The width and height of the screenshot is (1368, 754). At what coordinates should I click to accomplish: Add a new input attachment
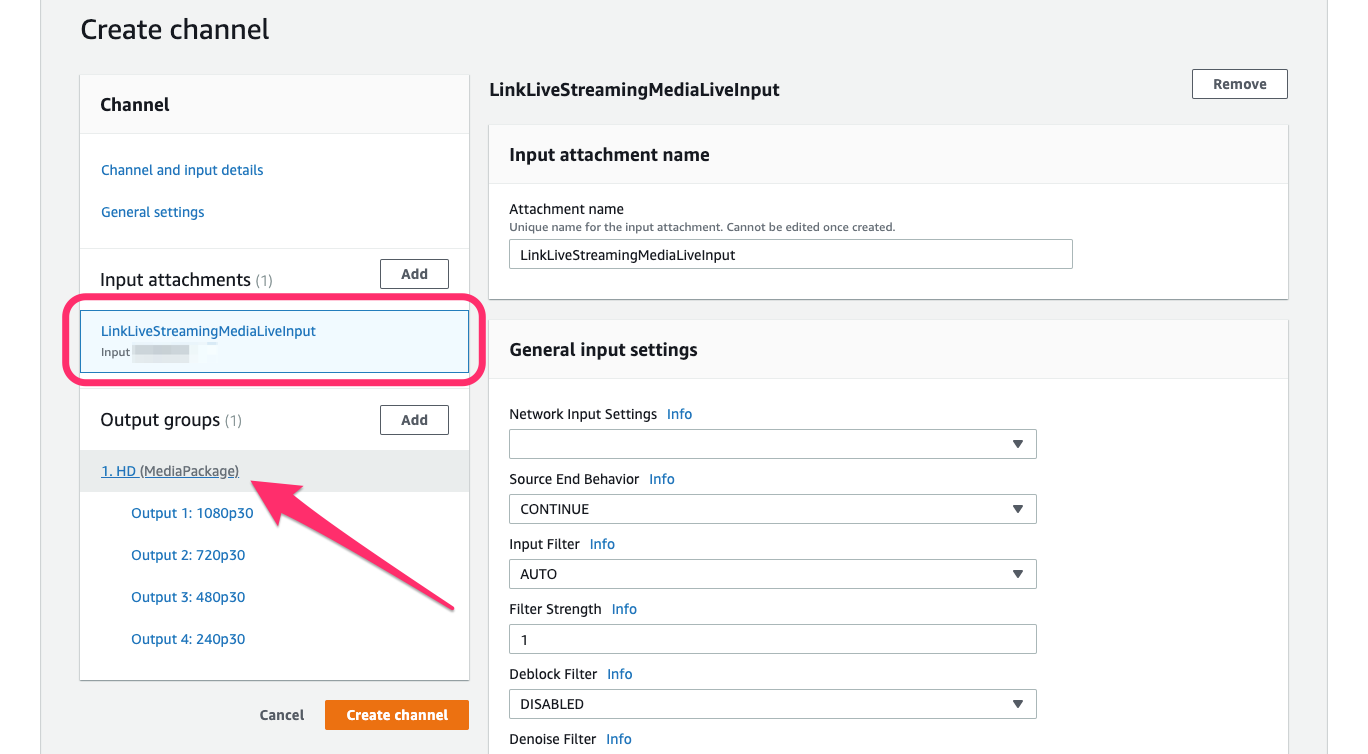(414, 273)
